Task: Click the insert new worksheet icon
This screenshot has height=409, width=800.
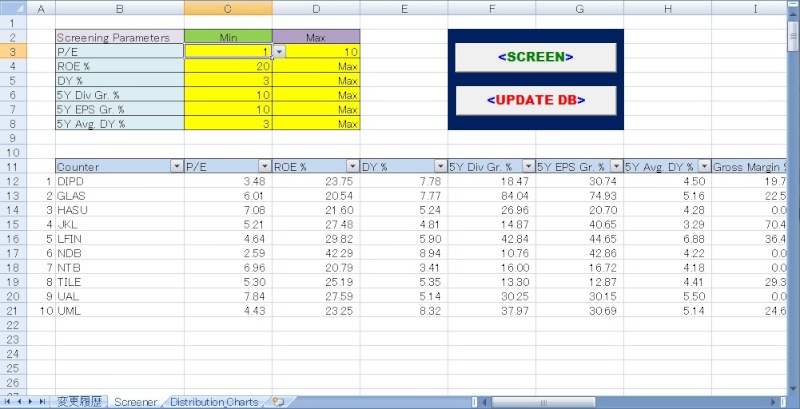Action: point(278,402)
